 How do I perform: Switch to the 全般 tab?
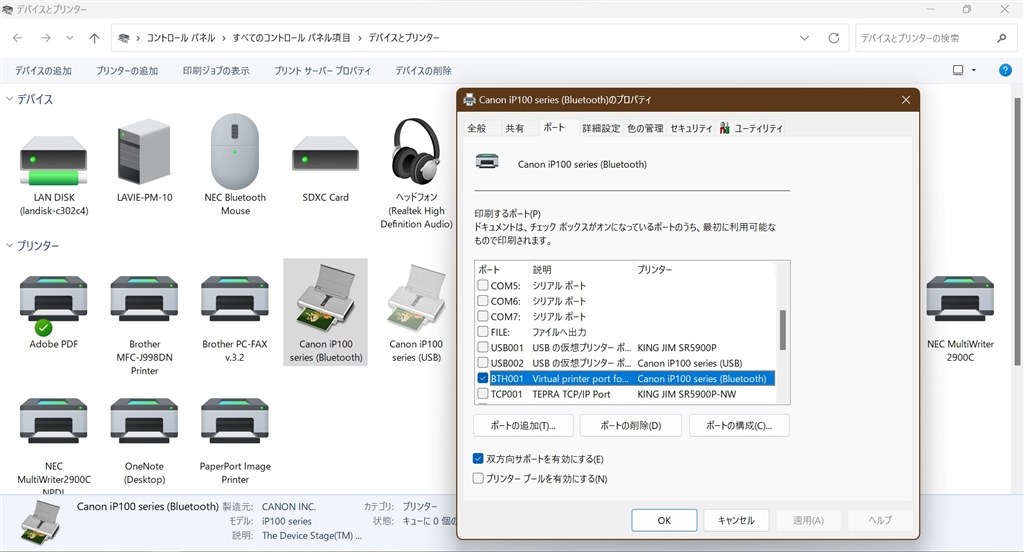477,128
